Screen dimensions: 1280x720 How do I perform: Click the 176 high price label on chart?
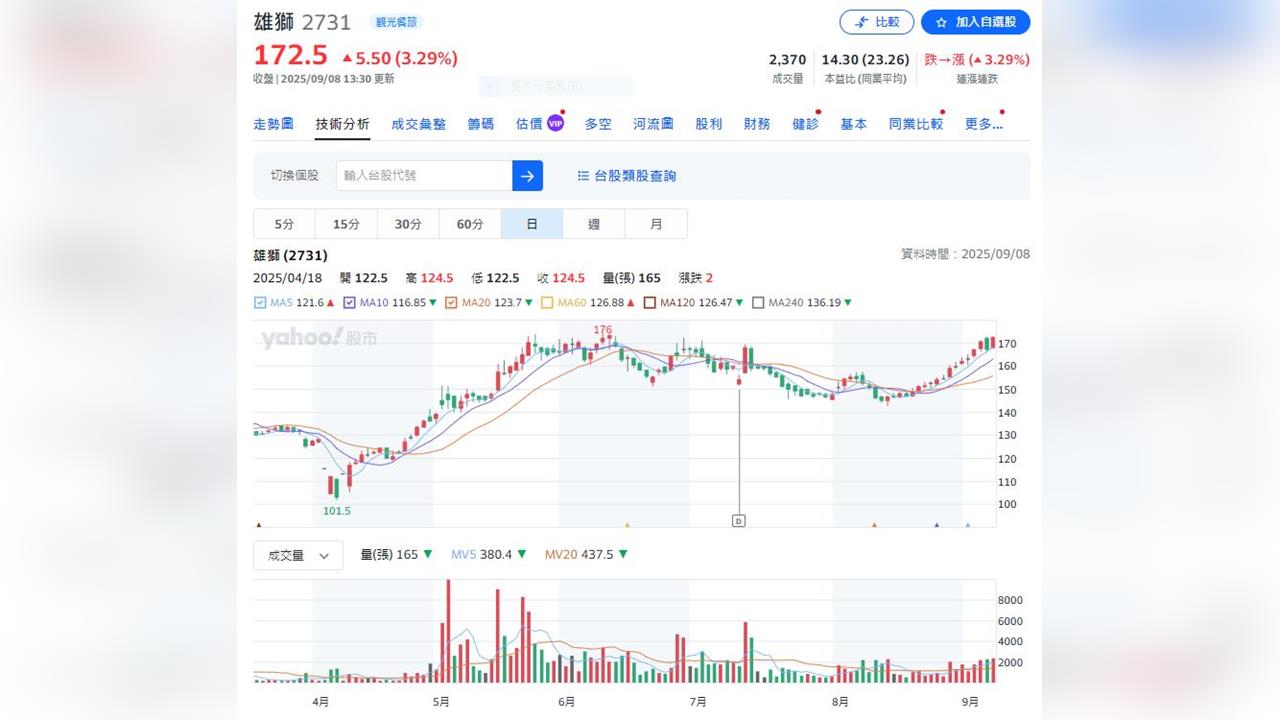point(602,330)
